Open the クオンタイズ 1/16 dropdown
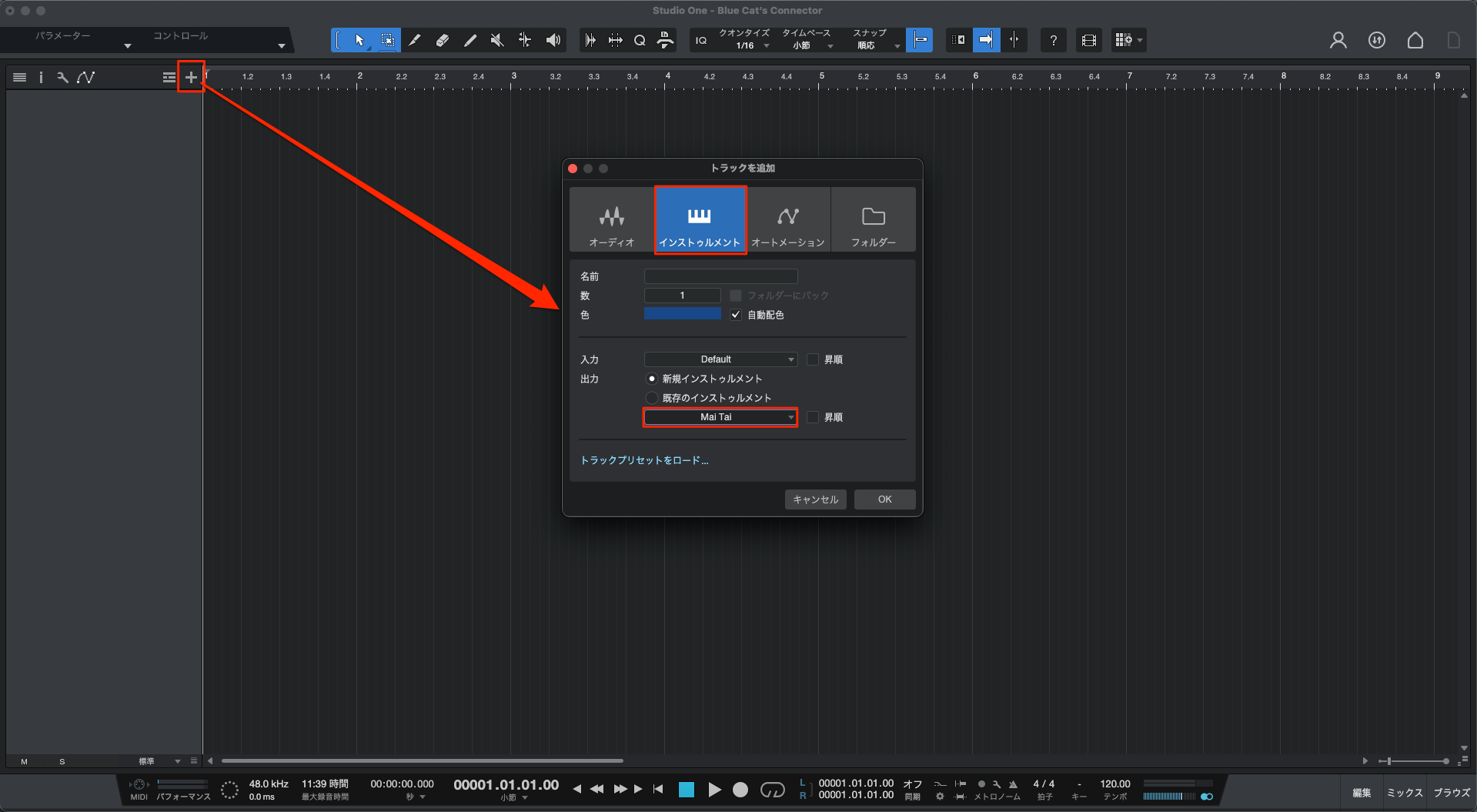 coord(744,40)
